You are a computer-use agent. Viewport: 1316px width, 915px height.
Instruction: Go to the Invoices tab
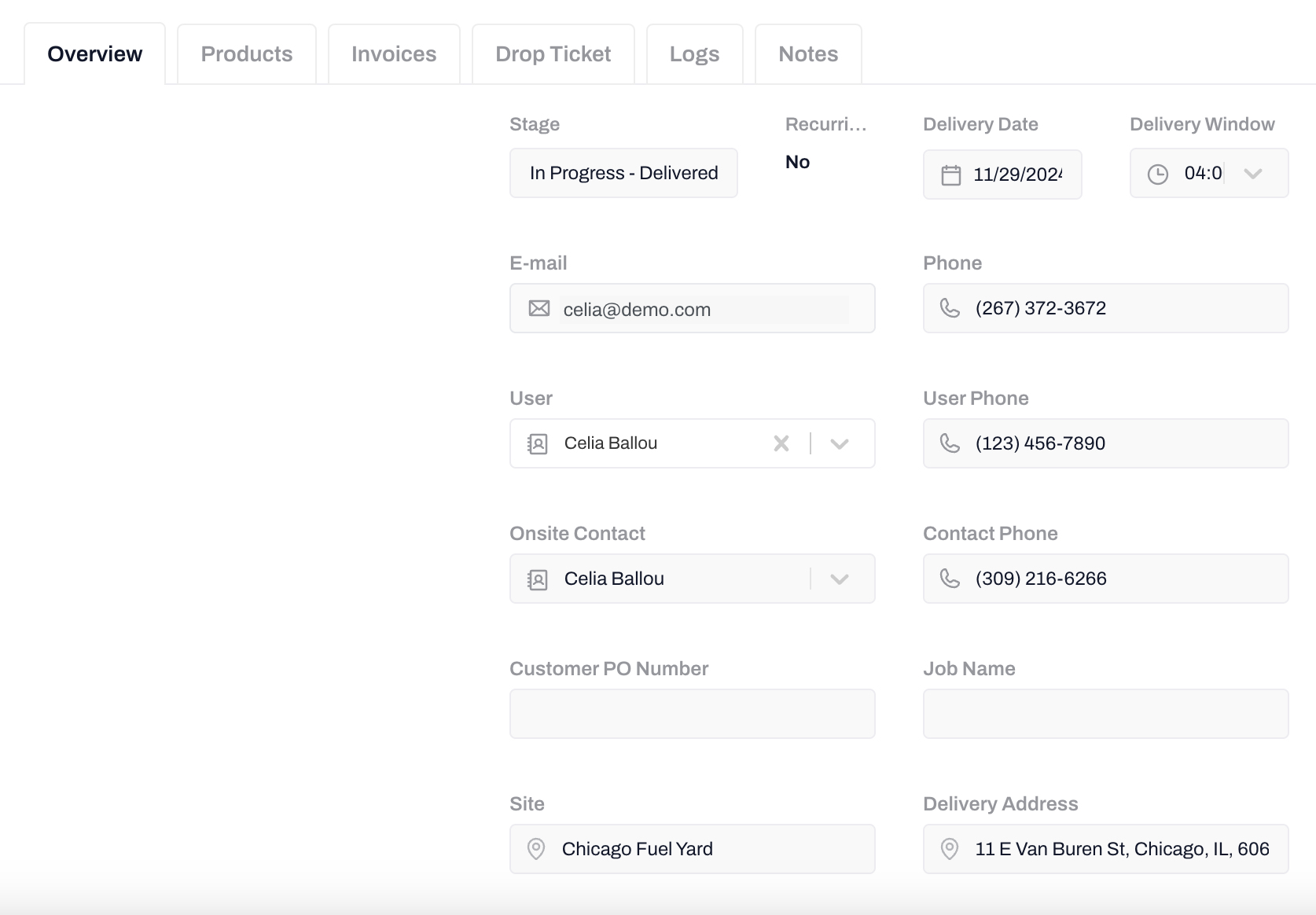(x=394, y=54)
